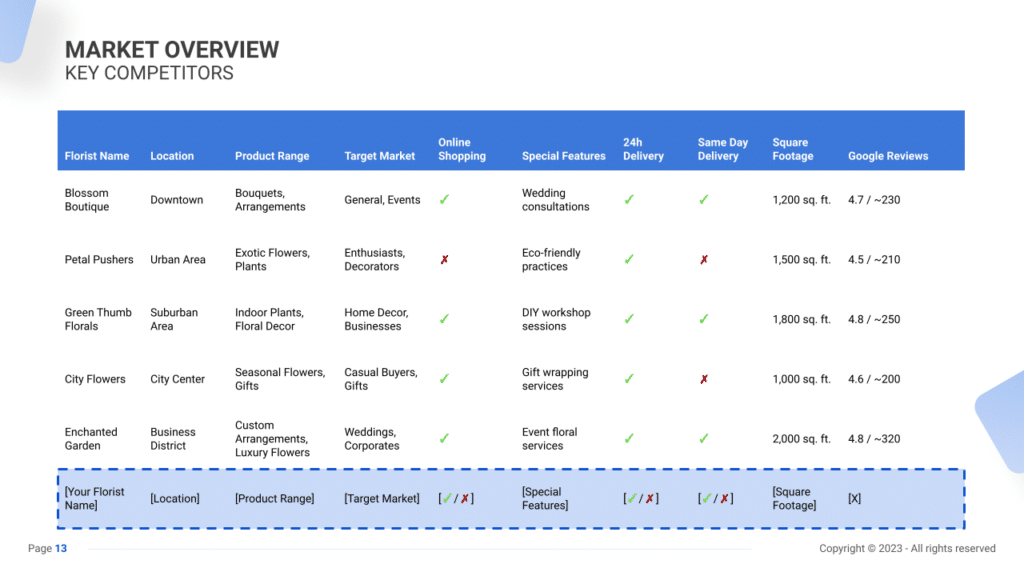Image resolution: width=1024 pixels, height=576 pixels.
Task: Click the Location column header
Action: click(x=172, y=156)
